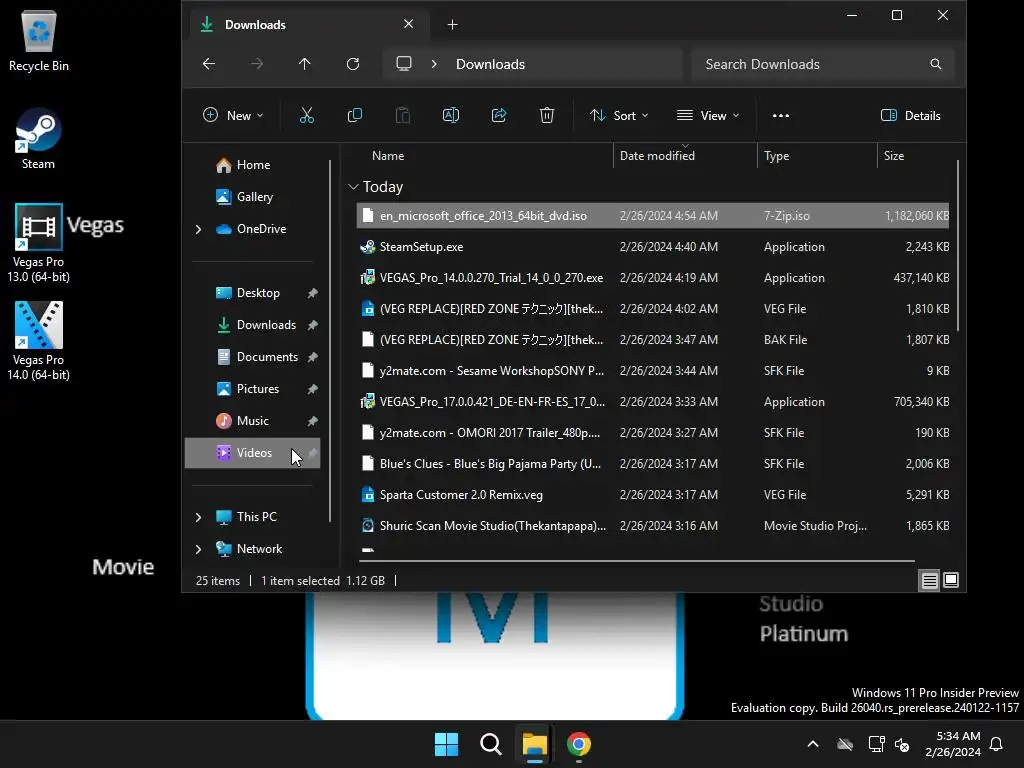Open the See more ellipsis menu
The height and width of the screenshot is (768, 1024).
click(x=780, y=116)
